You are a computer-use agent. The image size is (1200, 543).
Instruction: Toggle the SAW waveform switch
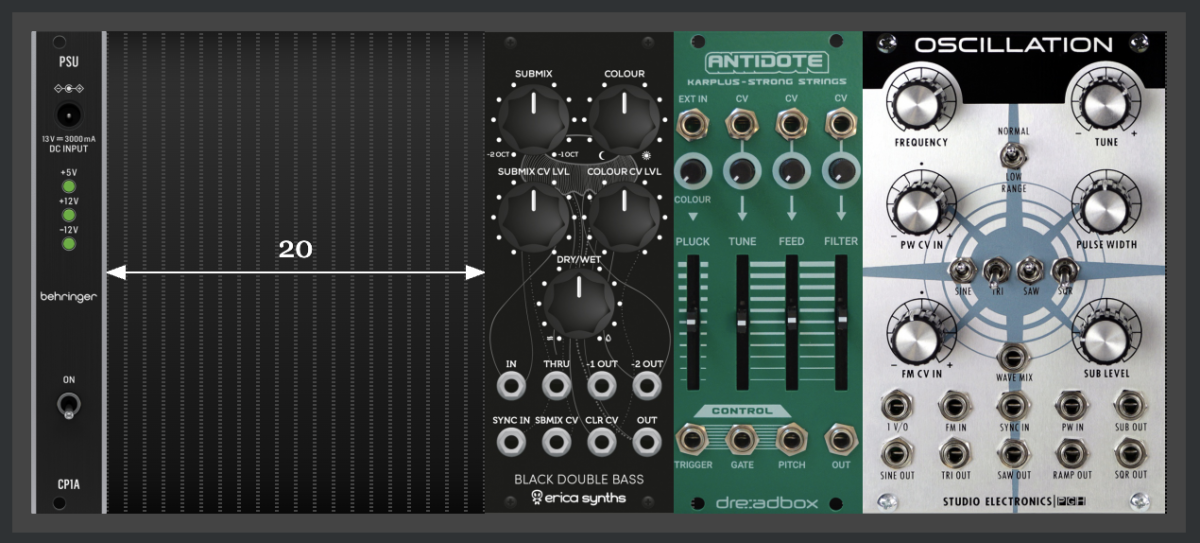point(1029,271)
